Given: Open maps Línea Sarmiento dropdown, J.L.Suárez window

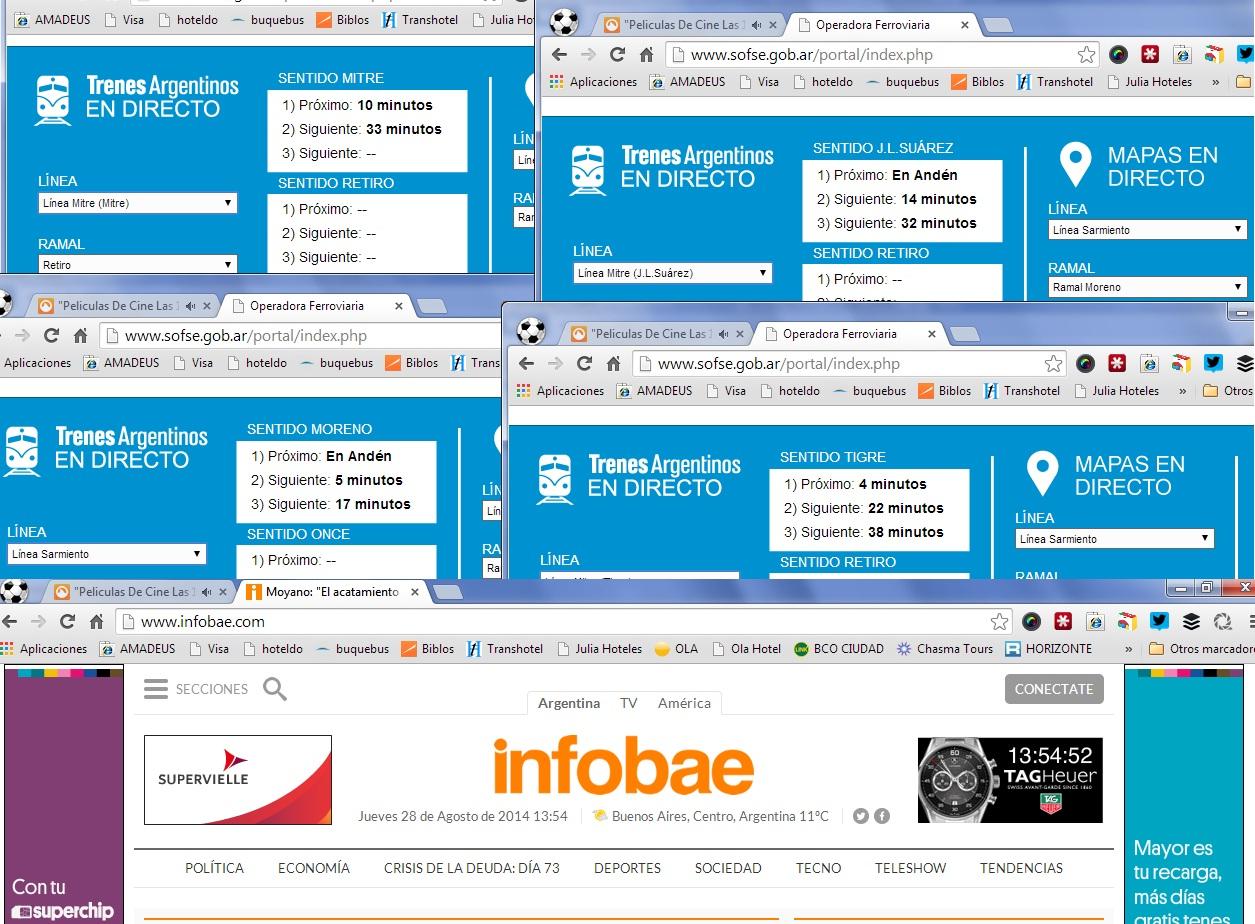Looking at the screenshot, I should click(x=1147, y=230).
